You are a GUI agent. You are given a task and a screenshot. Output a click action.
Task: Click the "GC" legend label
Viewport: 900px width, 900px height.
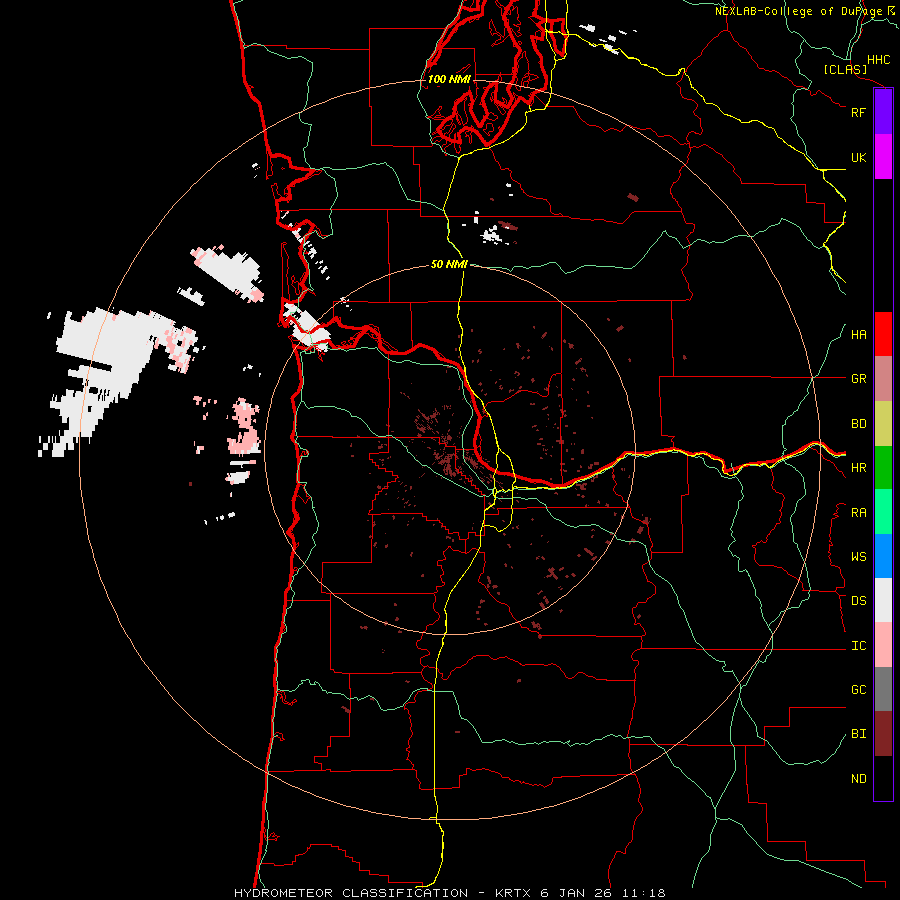pos(858,690)
